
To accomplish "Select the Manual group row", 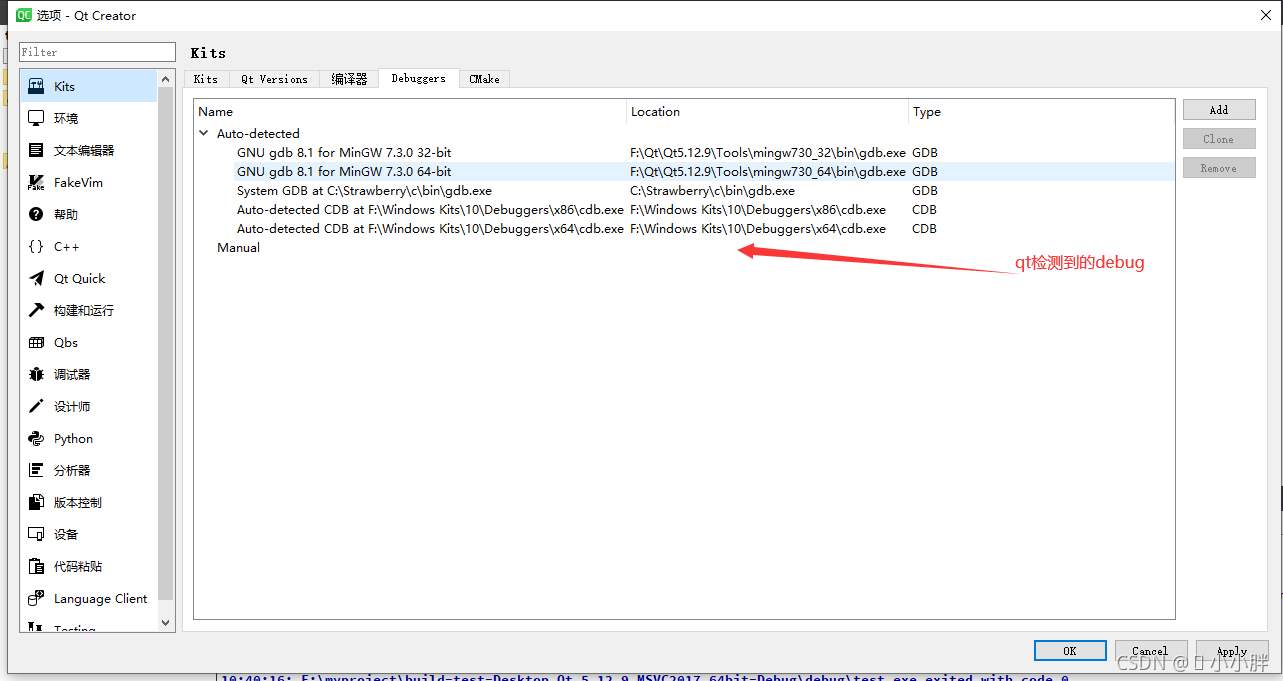I will 684,248.
